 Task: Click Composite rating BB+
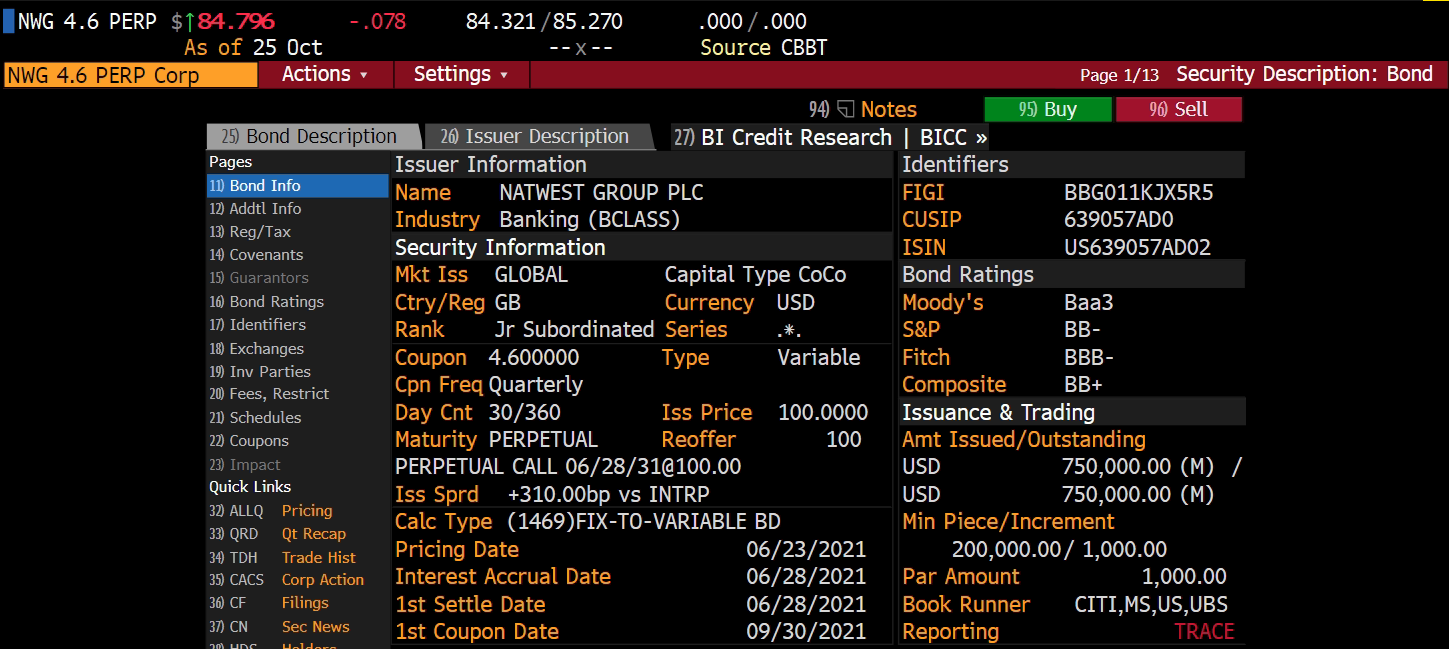(1085, 385)
